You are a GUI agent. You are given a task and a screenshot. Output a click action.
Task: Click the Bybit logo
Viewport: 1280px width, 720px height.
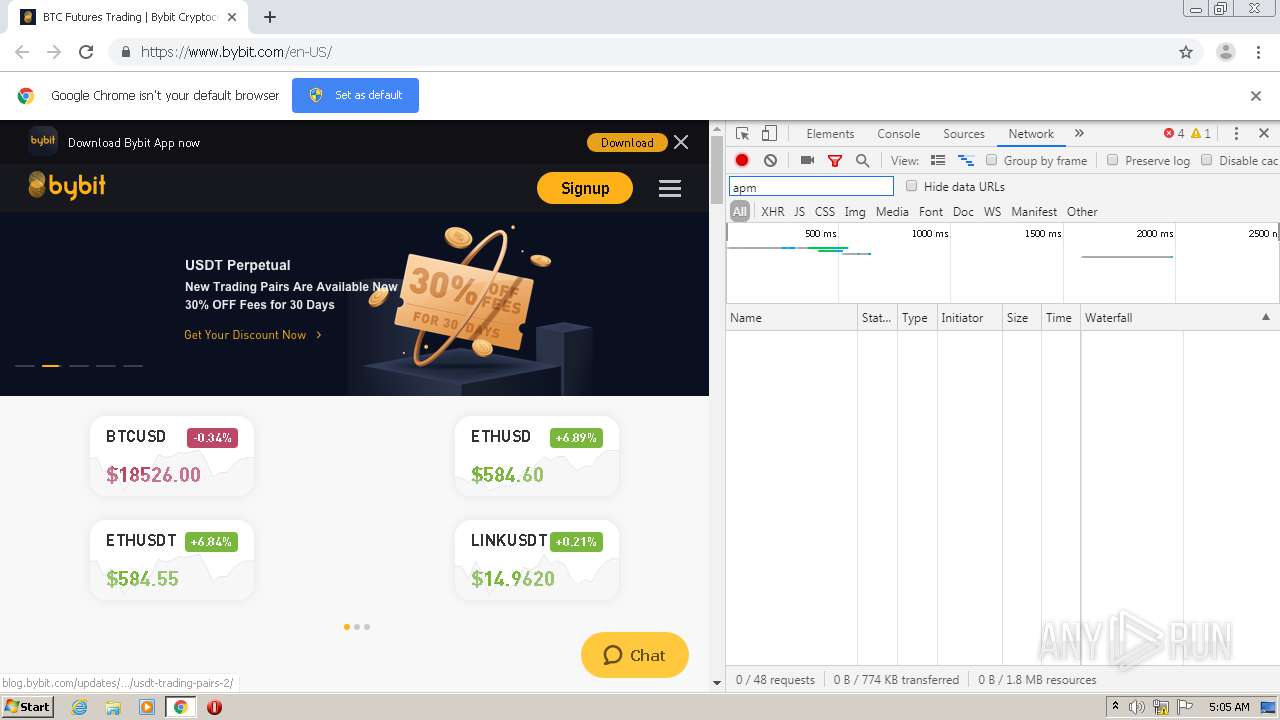tap(67, 186)
